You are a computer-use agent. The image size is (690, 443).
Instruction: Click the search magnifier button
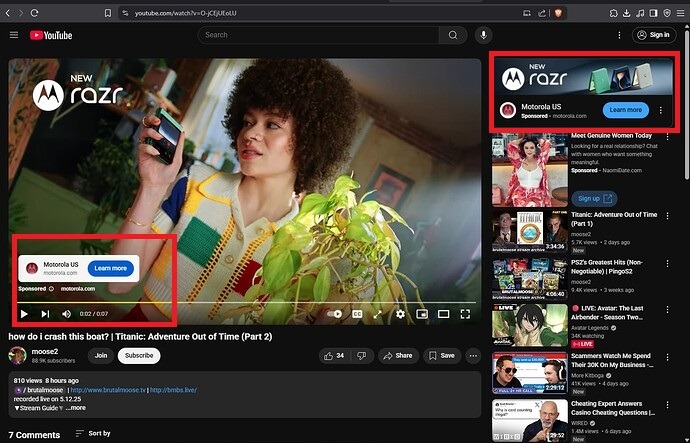pos(453,35)
